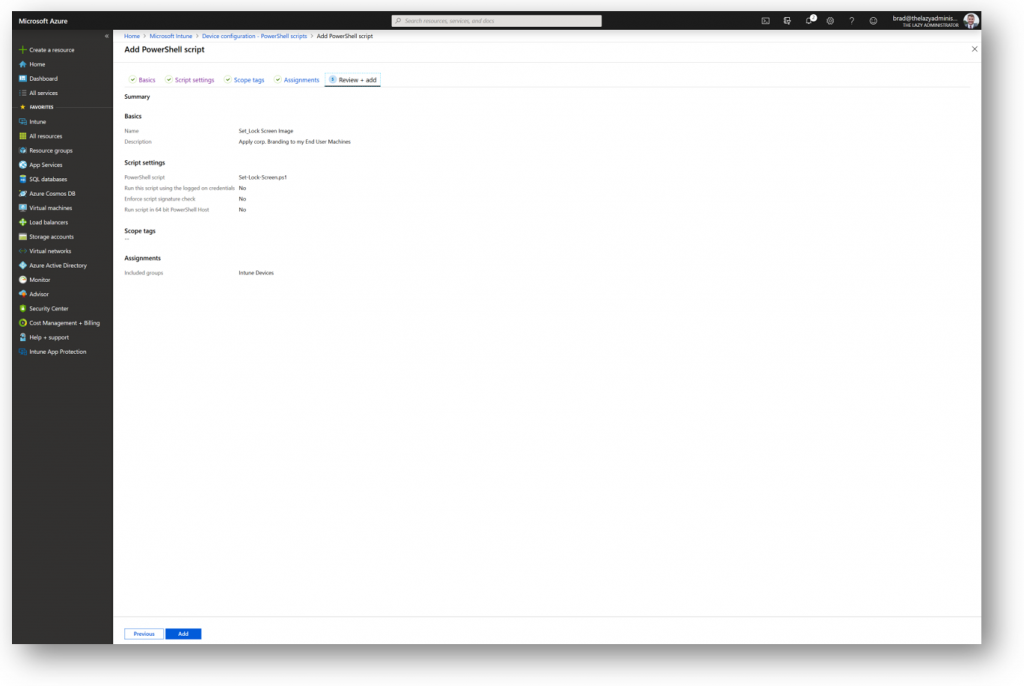Open the user account avatar

click(971, 21)
